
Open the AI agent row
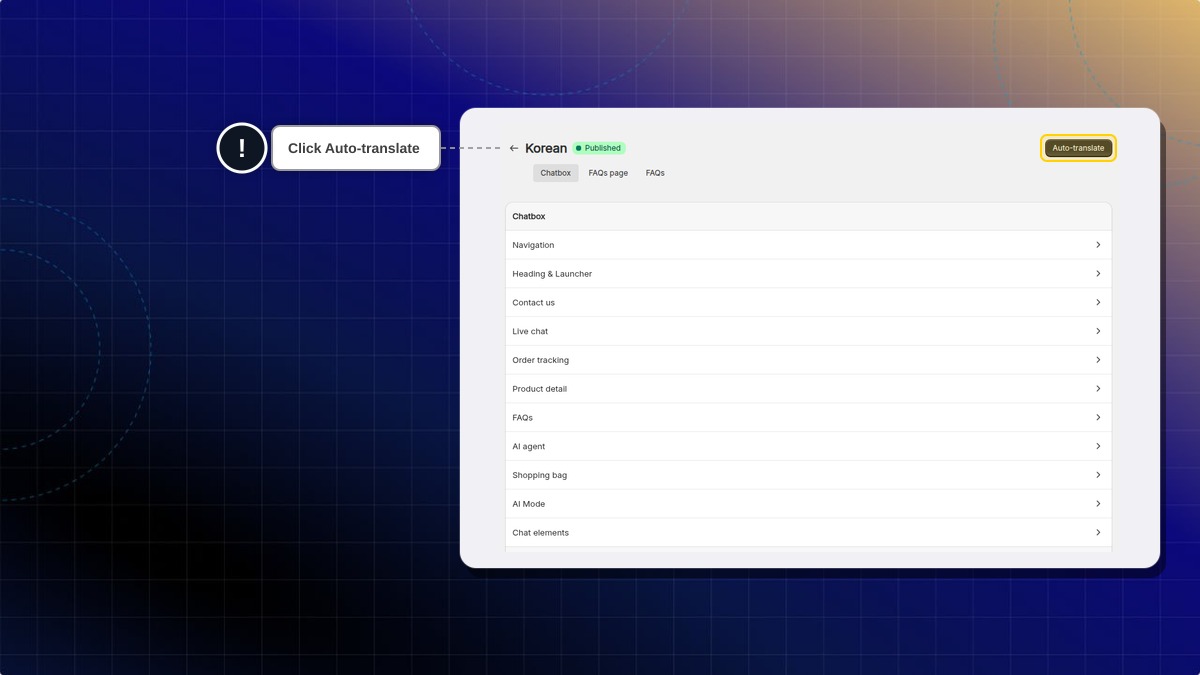tap(808, 446)
